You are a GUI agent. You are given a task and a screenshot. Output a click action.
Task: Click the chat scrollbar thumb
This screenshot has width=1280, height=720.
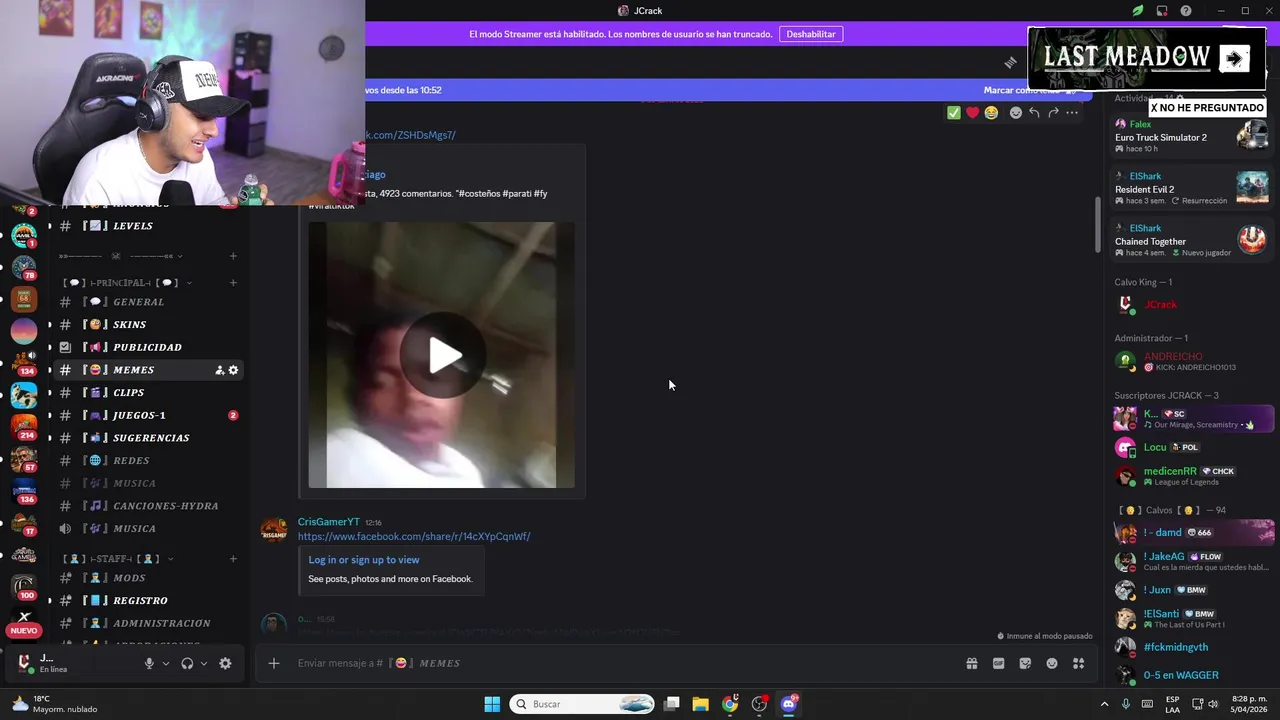pos(1098,225)
